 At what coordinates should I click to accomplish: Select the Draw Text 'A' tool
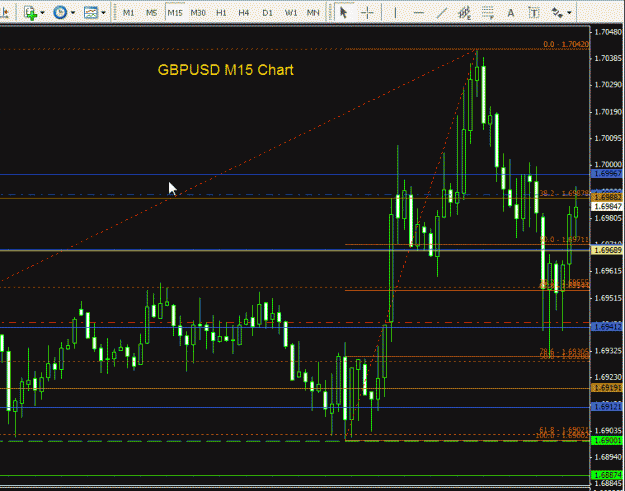click(x=511, y=13)
